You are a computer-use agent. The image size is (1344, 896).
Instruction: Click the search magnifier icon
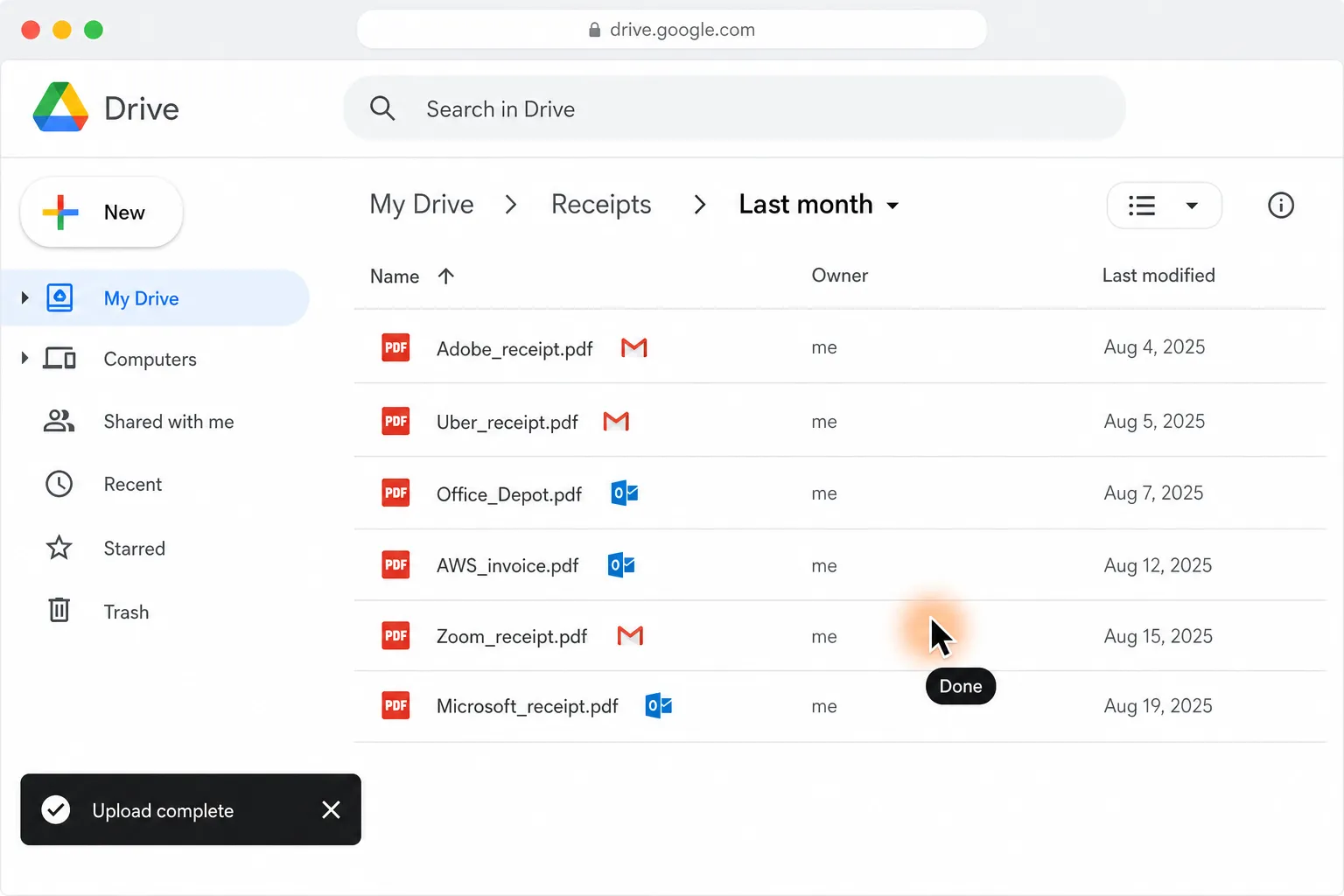[382, 108]
